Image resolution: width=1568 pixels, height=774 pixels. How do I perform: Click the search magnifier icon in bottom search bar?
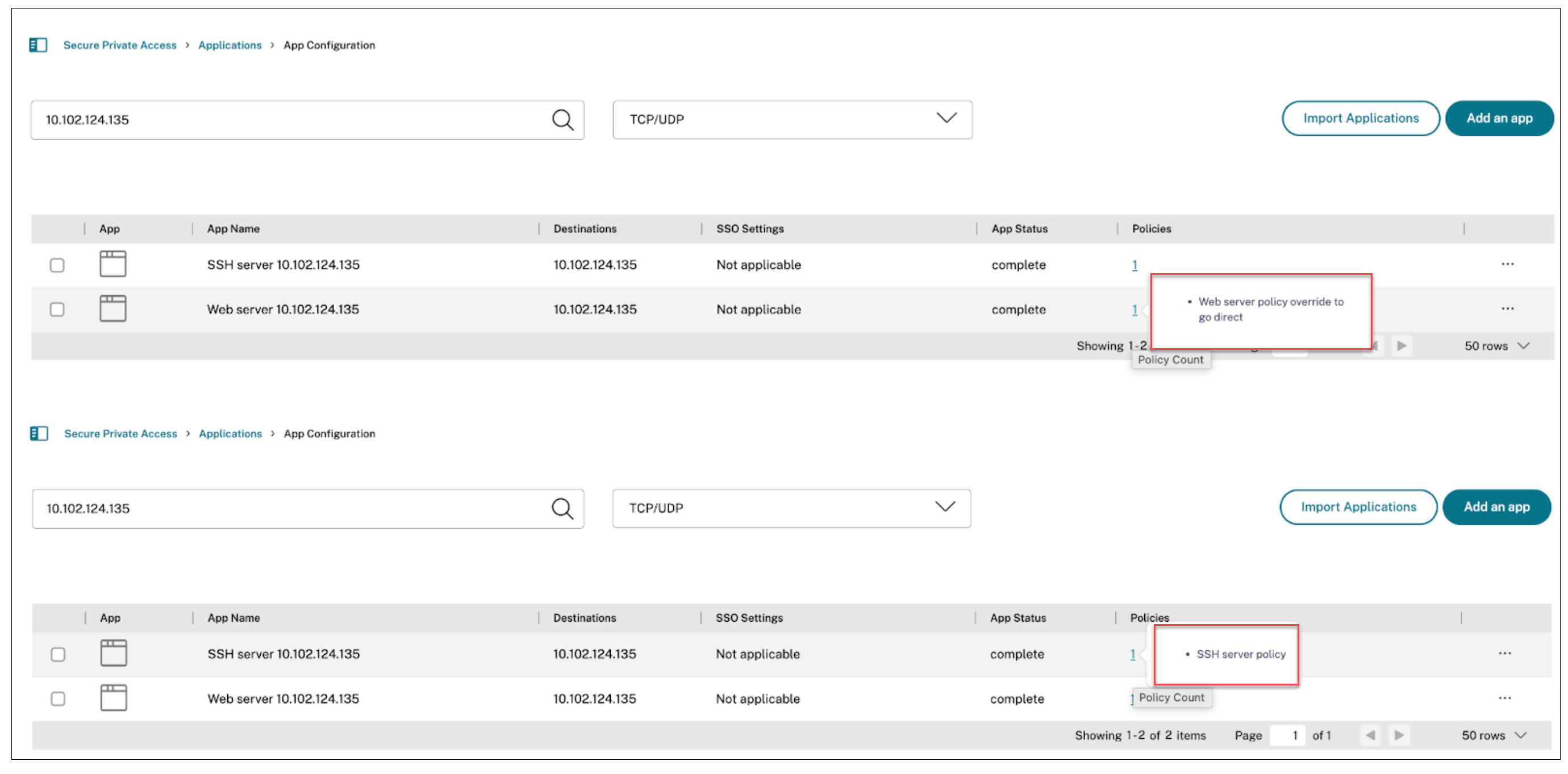coord(563,509)
